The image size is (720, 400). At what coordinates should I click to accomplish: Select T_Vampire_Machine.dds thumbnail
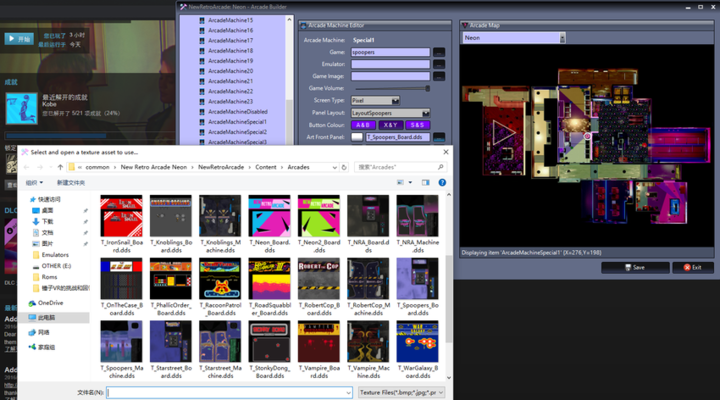(x=368, y=342)
